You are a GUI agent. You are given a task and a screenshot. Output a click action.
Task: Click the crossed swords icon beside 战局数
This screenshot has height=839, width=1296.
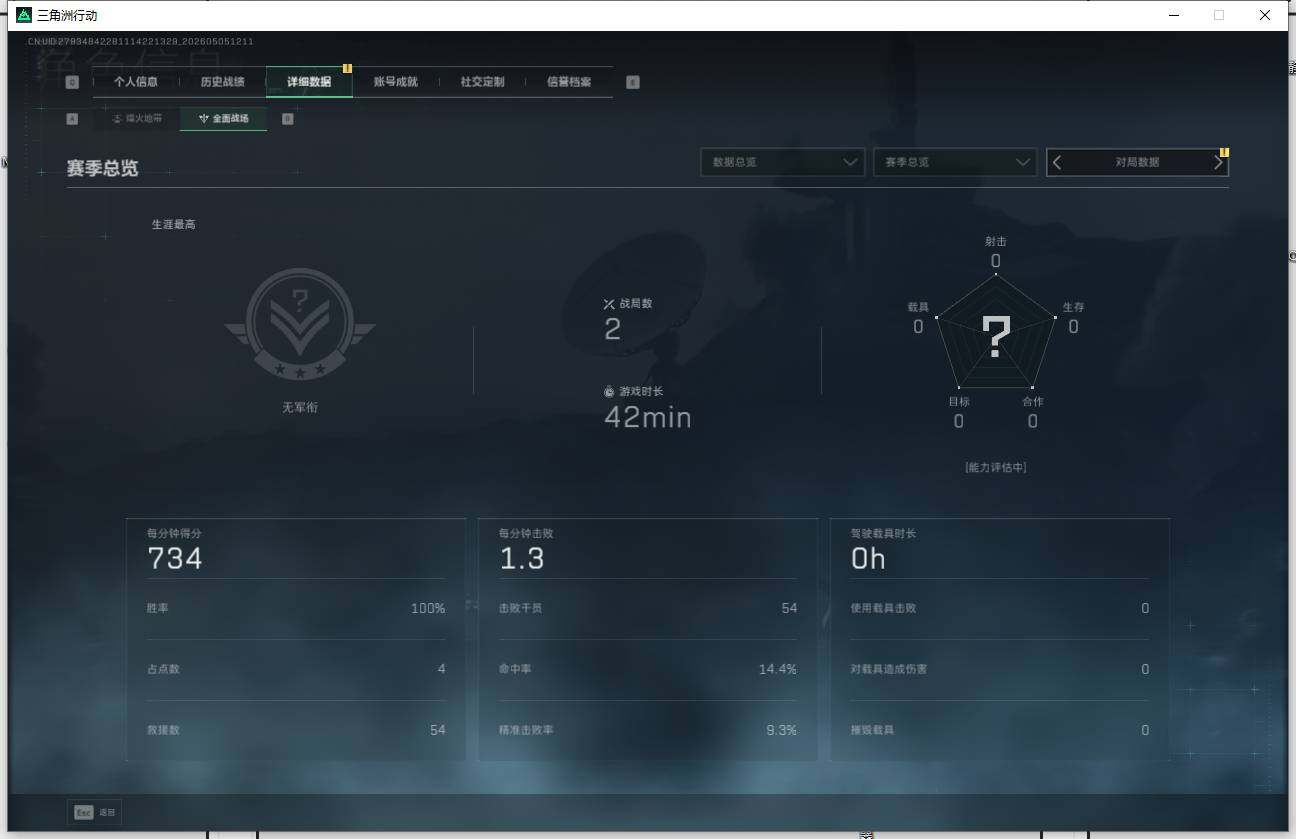[609, 304]
